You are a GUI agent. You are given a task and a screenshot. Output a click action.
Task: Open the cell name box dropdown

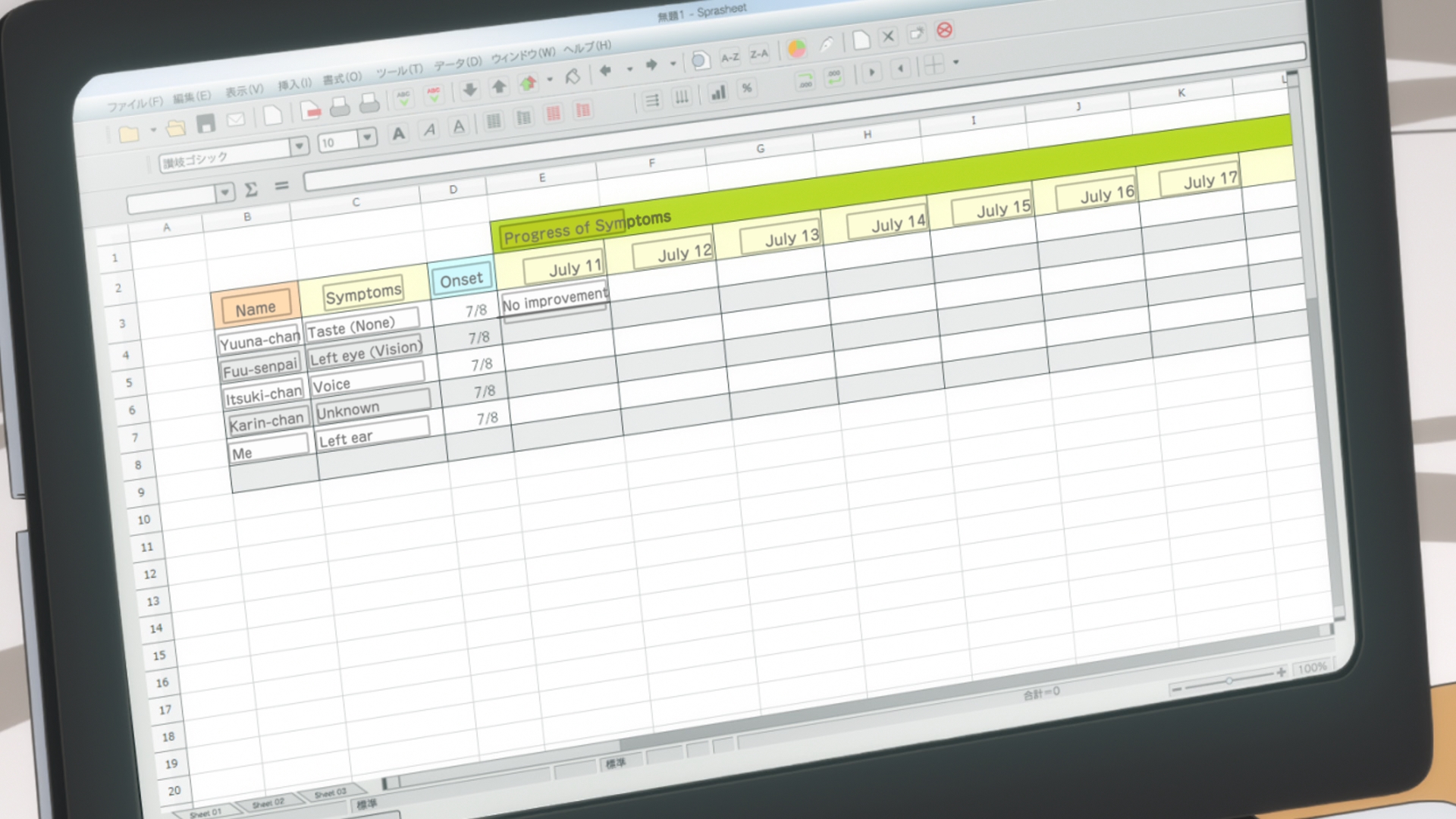[224, 193]
